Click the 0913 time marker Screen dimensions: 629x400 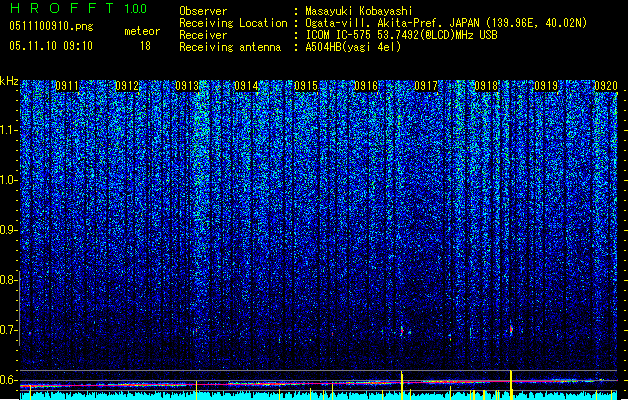pos(187,86)
